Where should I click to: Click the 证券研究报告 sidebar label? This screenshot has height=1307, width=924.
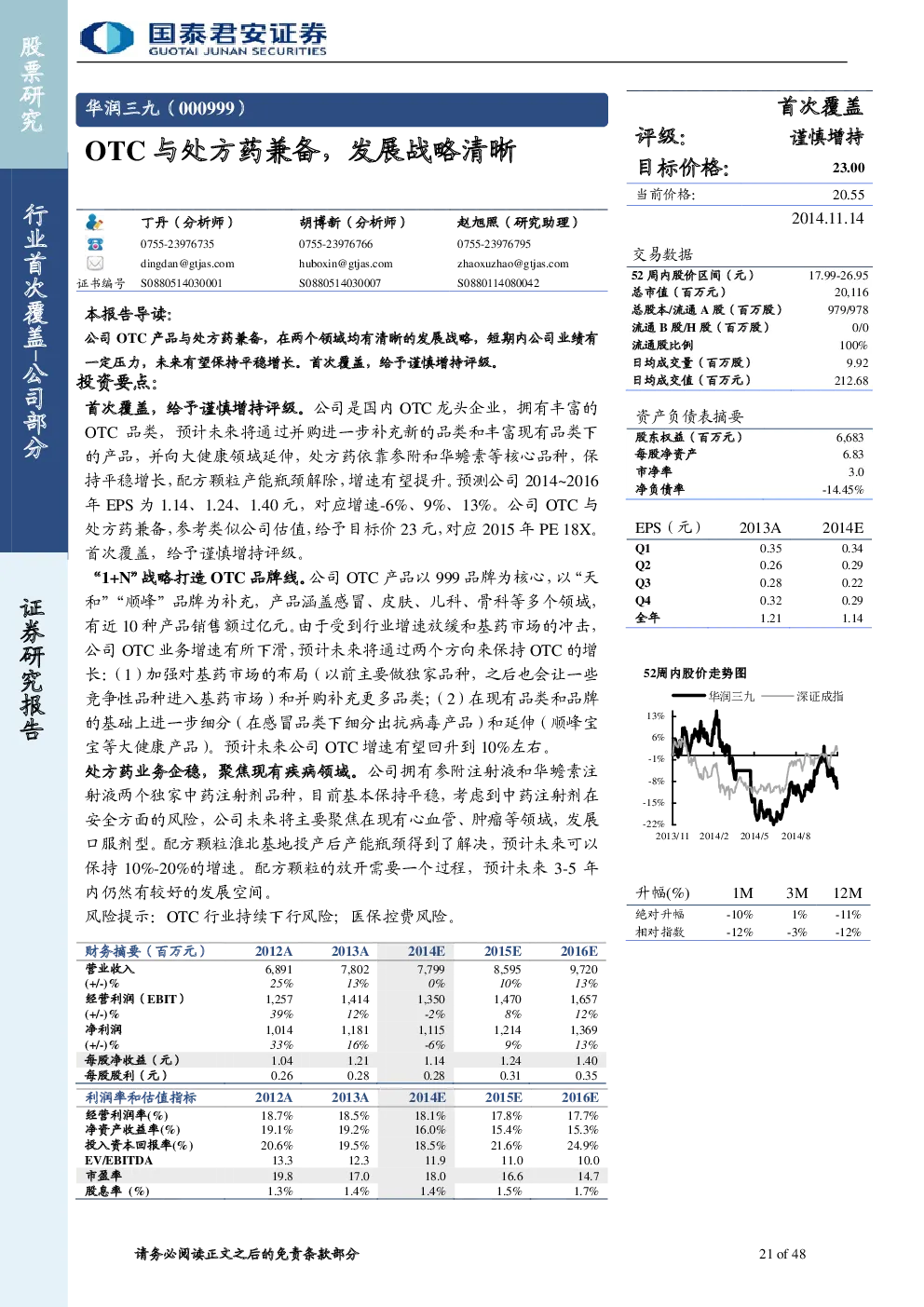[33, 670]
